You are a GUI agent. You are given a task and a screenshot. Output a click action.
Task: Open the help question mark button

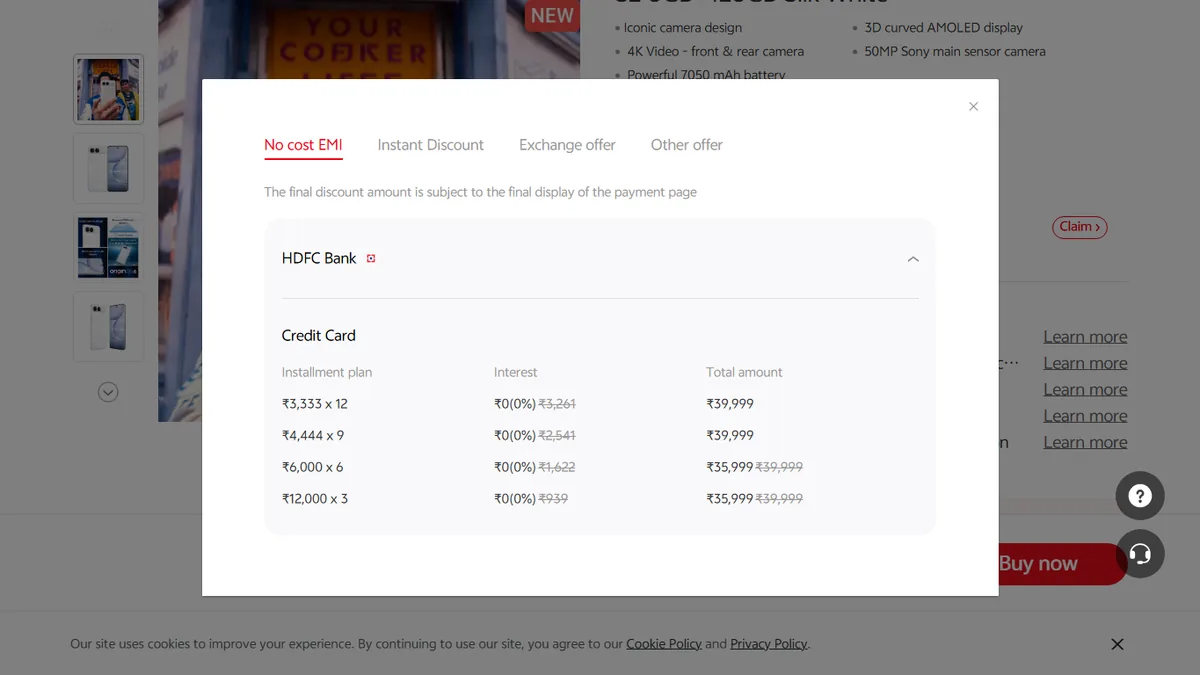1140,496
